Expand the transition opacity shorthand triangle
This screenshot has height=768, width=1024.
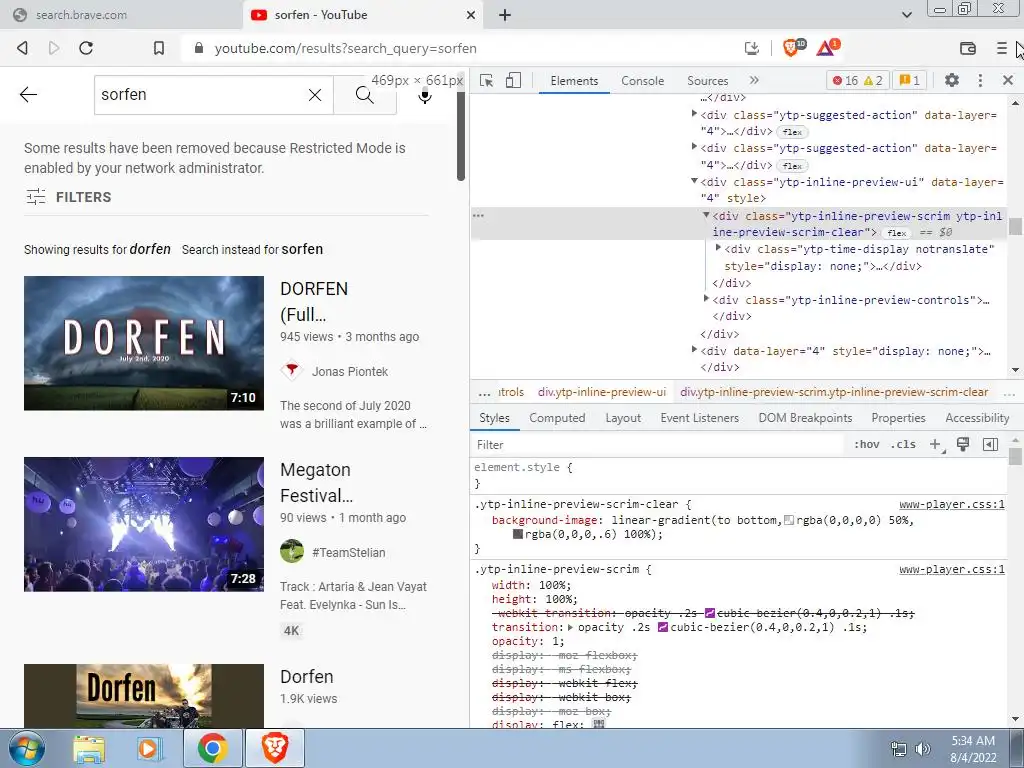click(570, 627)
